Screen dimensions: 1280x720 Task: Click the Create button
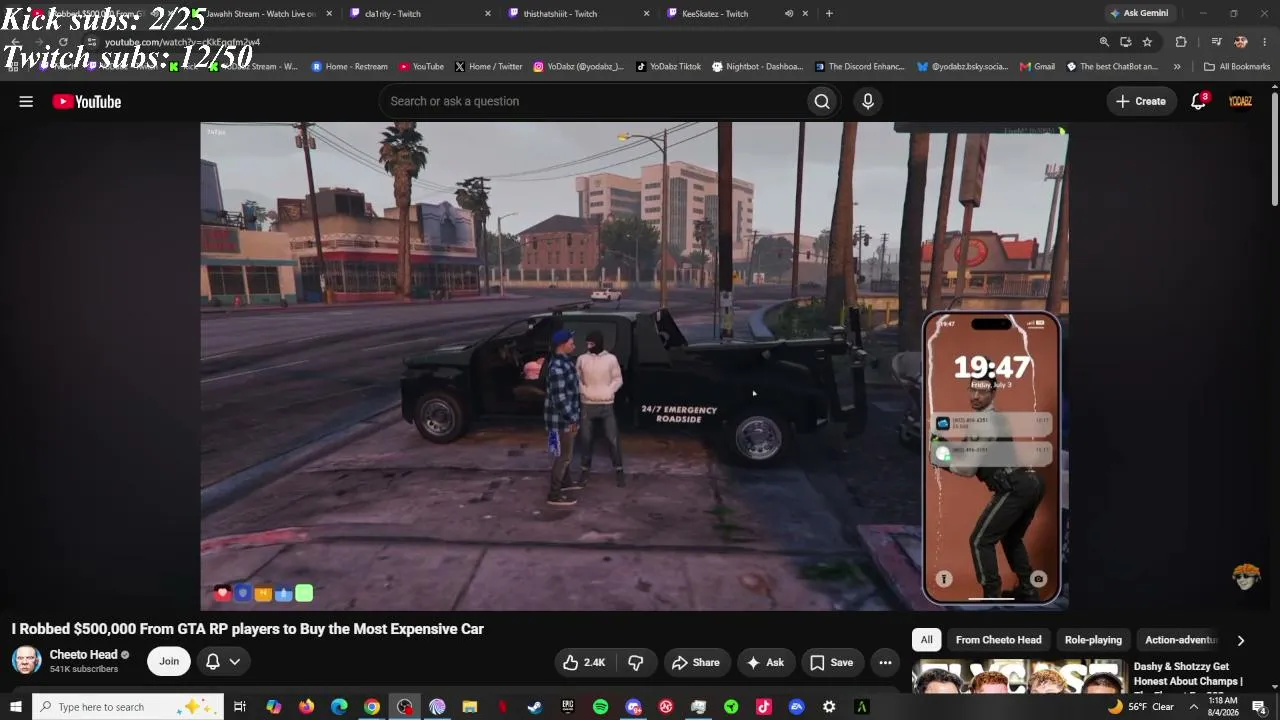1141,101
